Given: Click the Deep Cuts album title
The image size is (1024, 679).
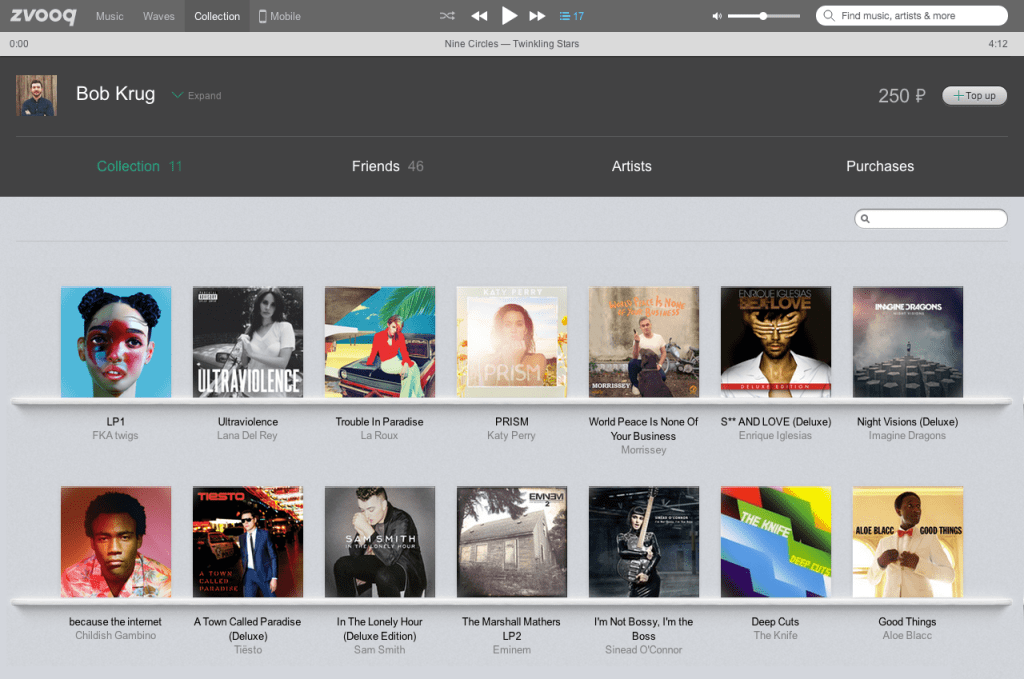Looking at the screenshot, I should 775,622.
